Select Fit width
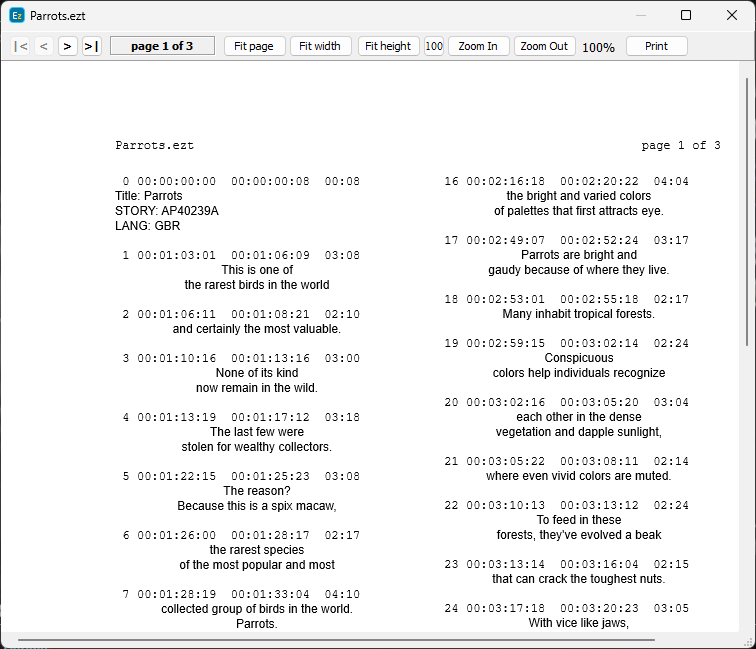The height and width of the screenshot is (649, 756). [320, 46]
